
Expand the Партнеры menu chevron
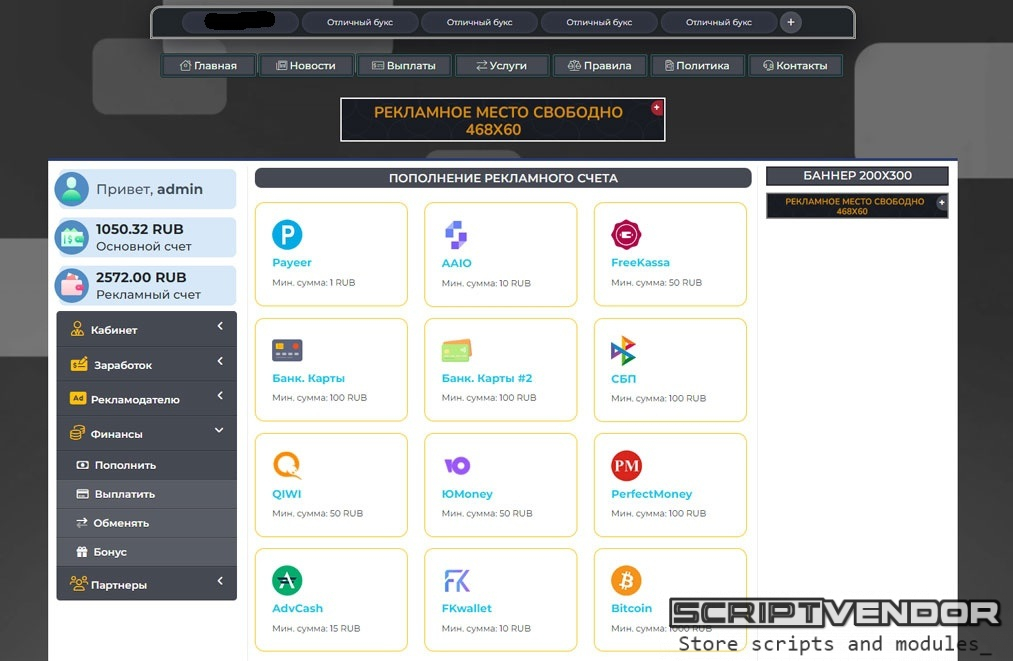click(220, 581)
